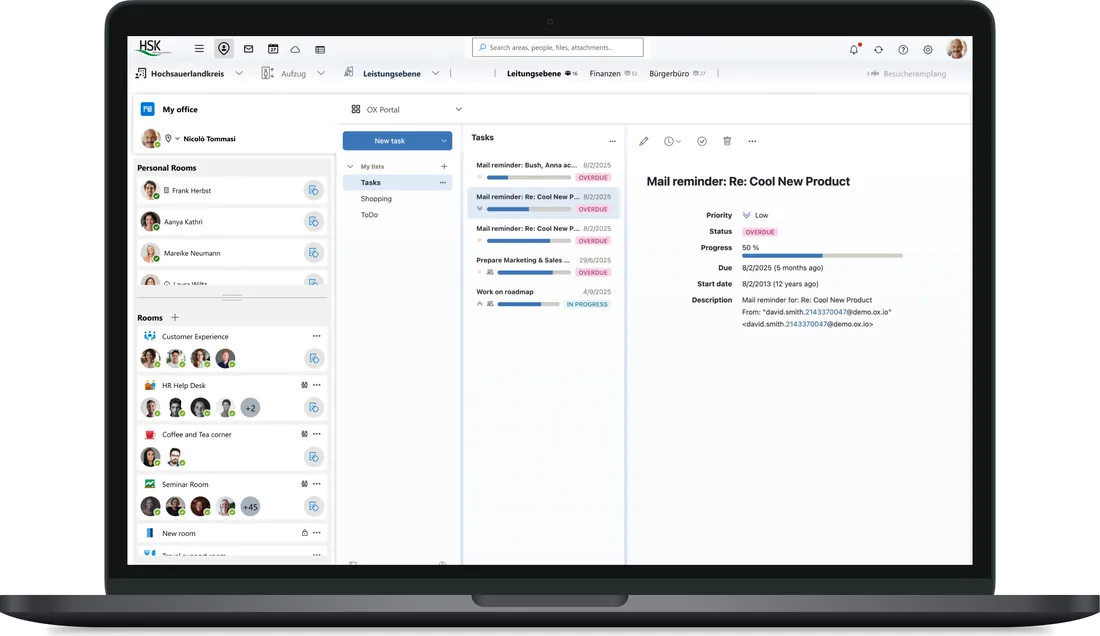Open more actions in the task detail toolbar
Image resolution: width=1100 pixels, height=636 pixels.
click(x=752, y=141)
